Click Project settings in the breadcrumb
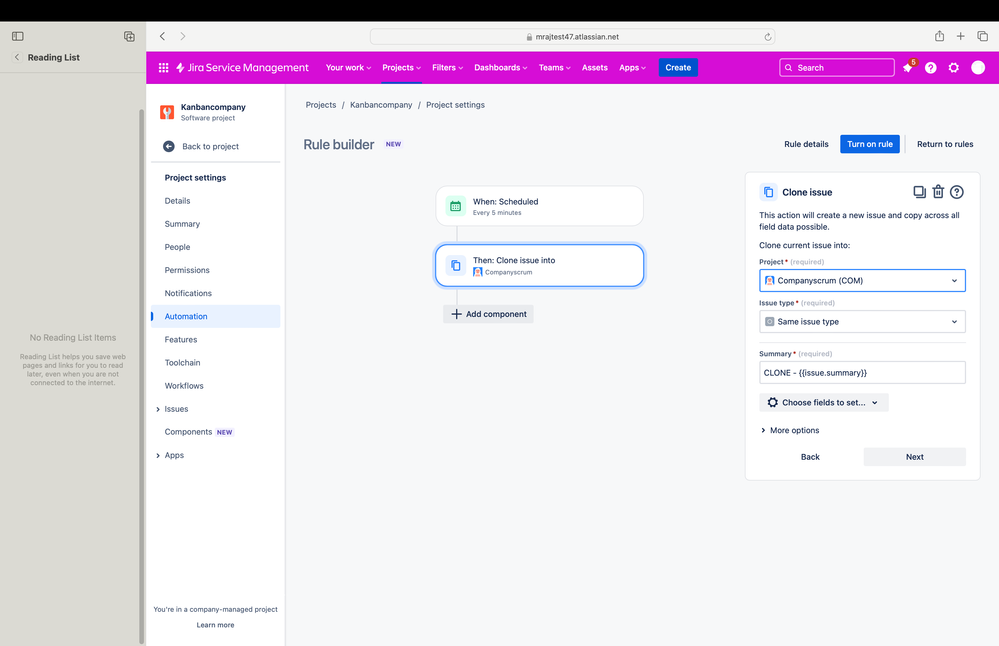Screen dimensions: 999x646 (455, 105)
